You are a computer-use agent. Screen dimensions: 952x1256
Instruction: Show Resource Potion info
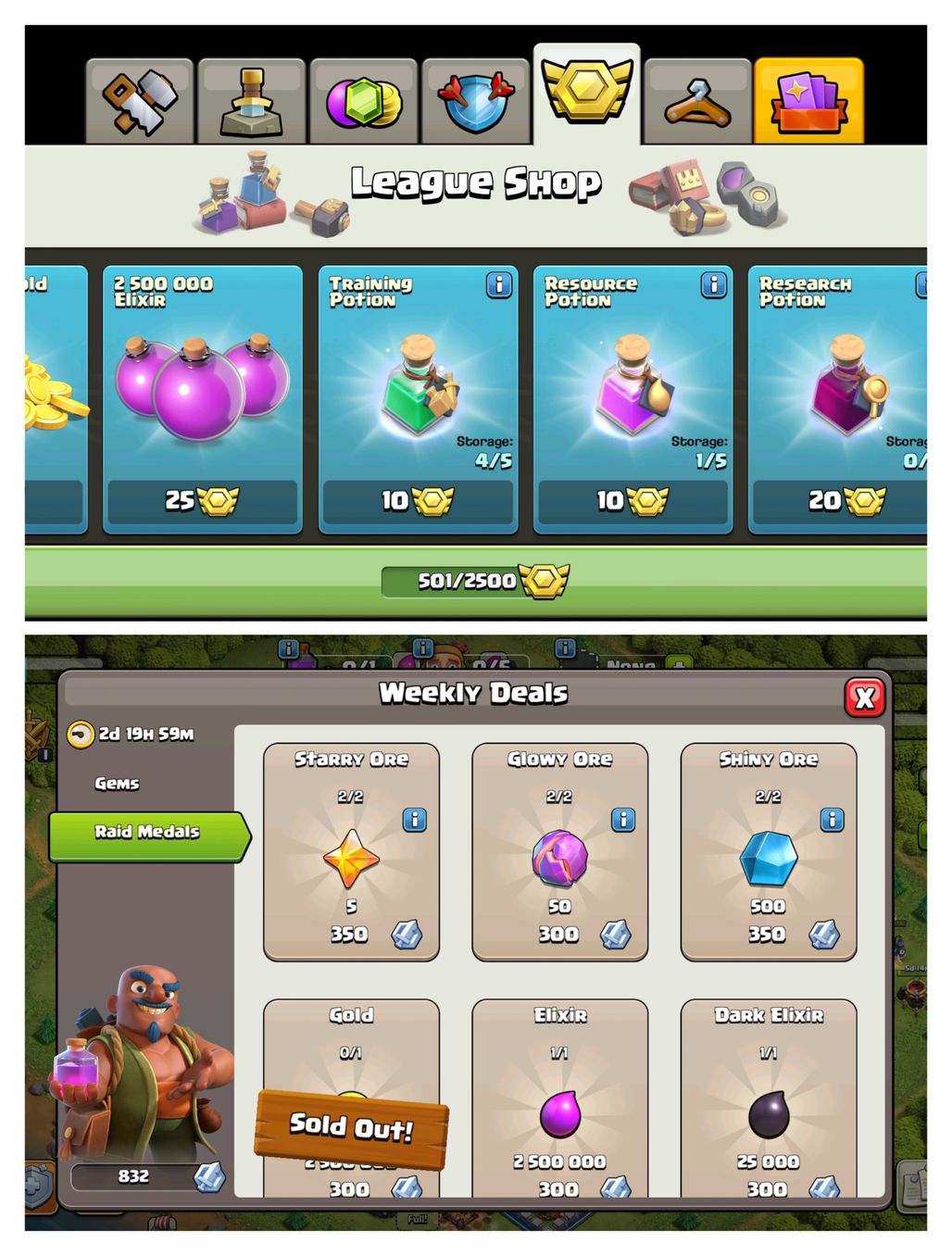coord(714,285)
